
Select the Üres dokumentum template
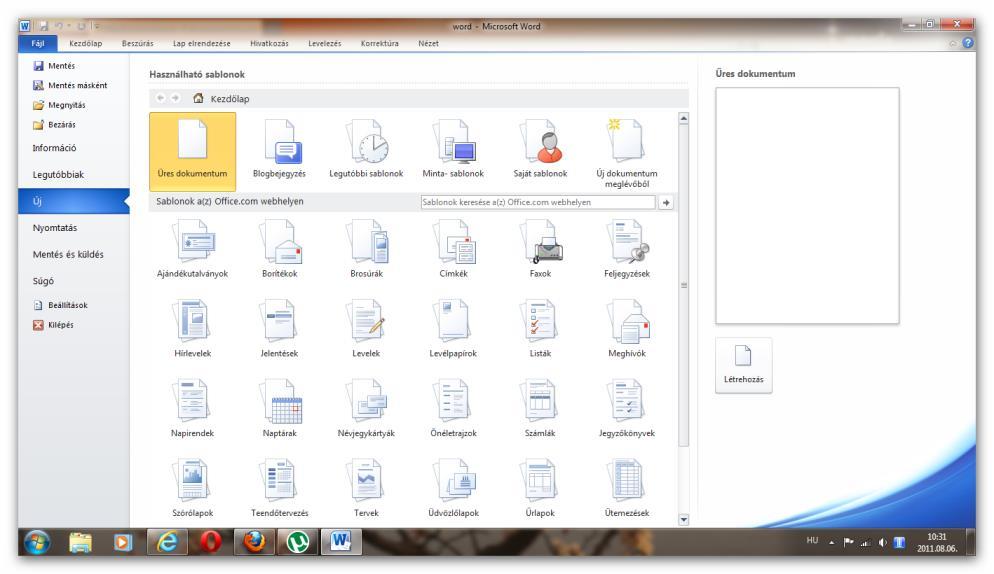tap(193, 152)
